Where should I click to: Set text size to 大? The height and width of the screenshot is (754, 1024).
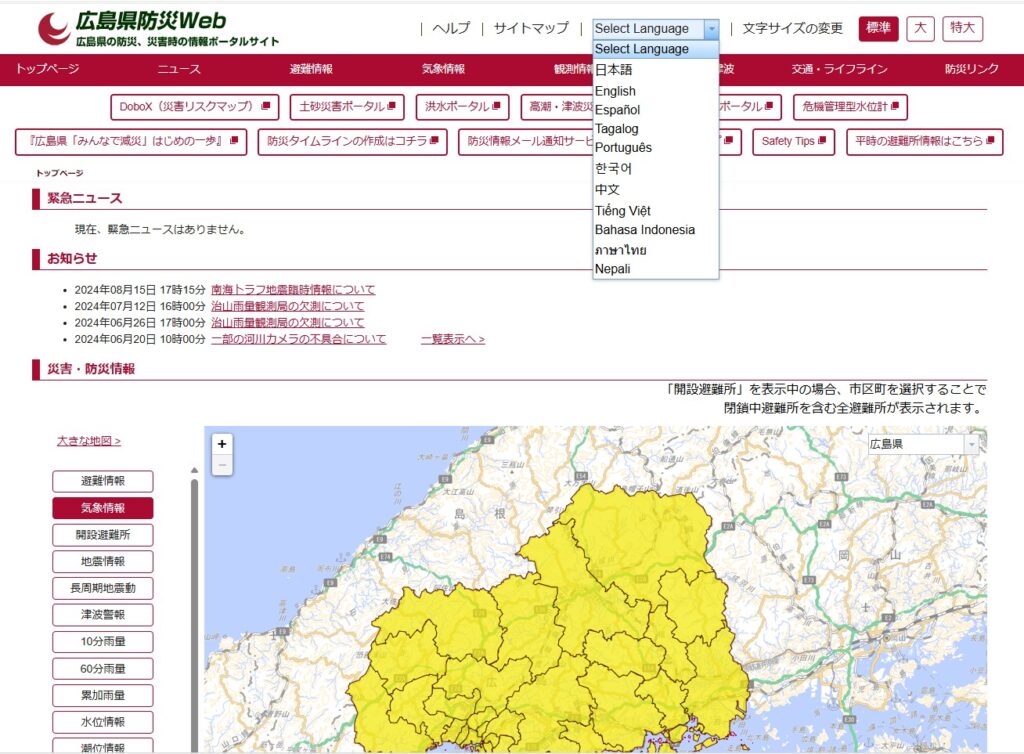[920, 29]
